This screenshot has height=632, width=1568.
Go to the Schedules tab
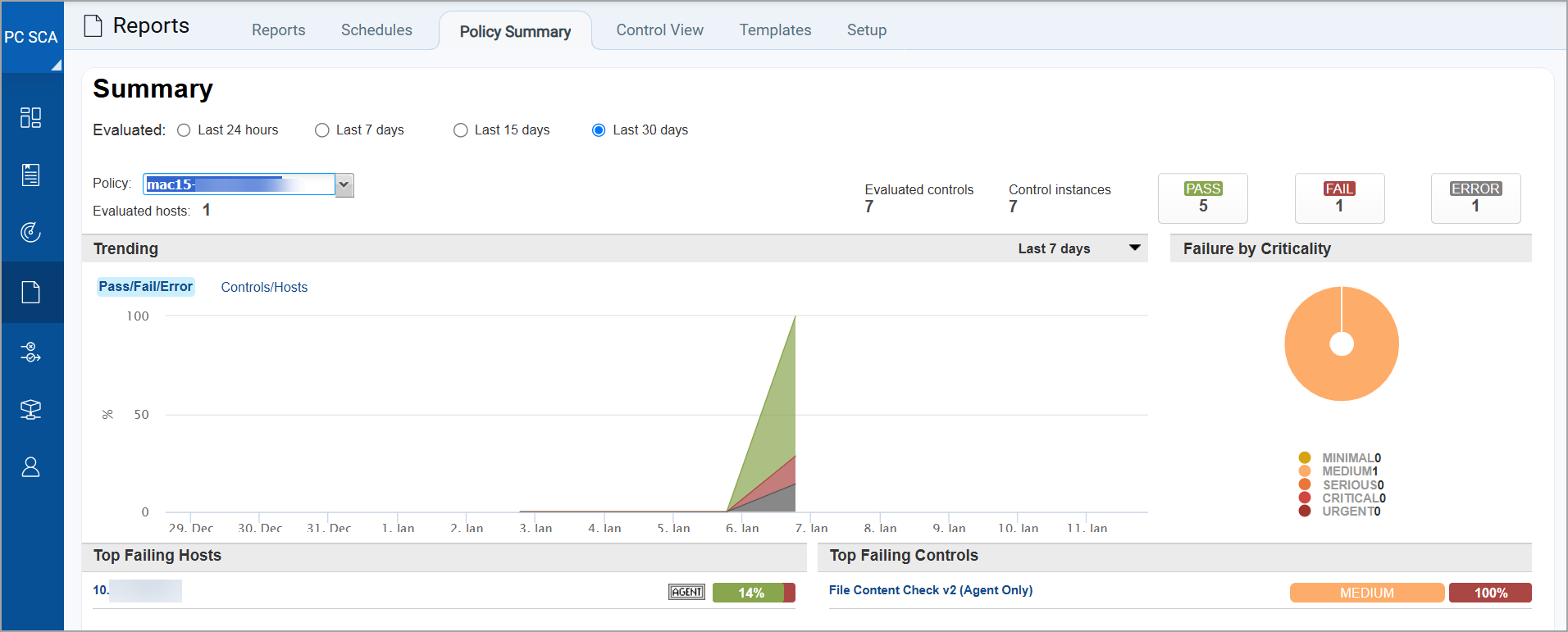pyautogui.click(x=376, y=30)
